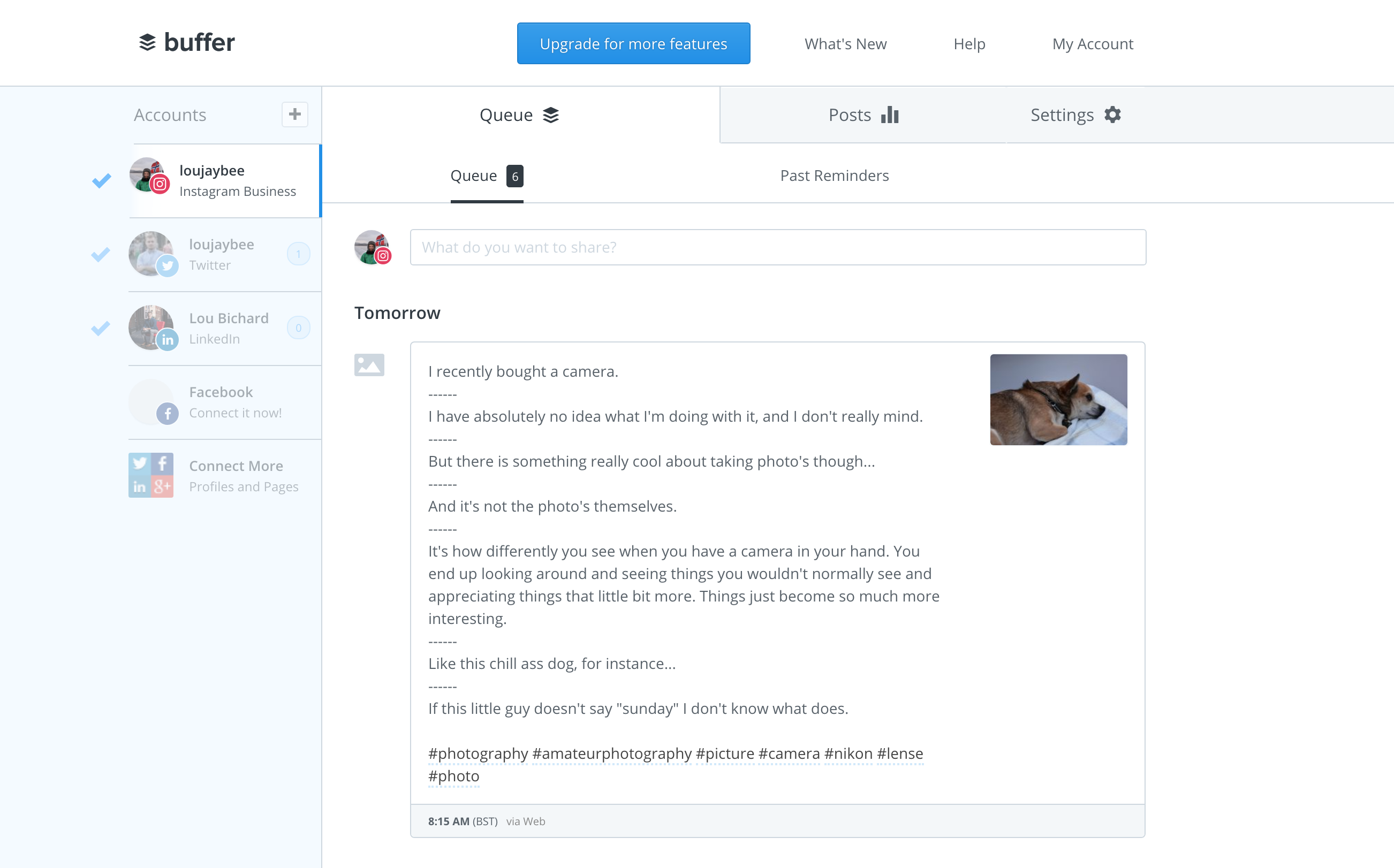Toggle the loujaybee Twitter account checkmark
This screenshot has height=868, width=1394.
coord(101,254)
